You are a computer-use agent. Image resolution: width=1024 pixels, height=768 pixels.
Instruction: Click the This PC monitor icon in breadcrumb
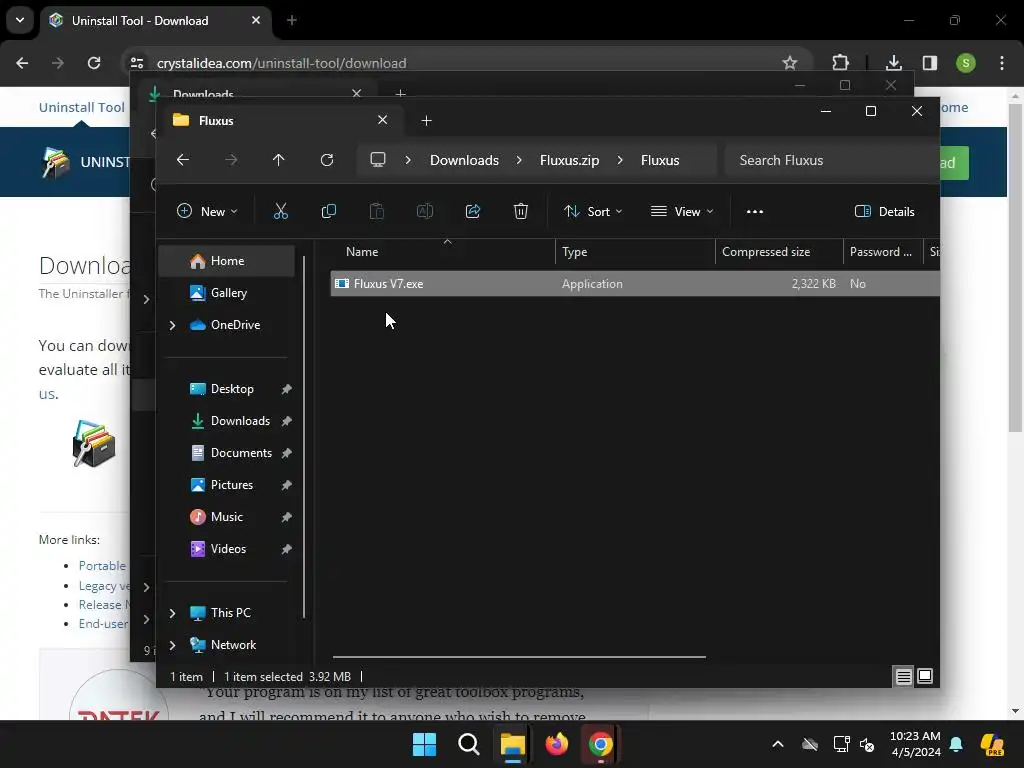coord(377,160)
